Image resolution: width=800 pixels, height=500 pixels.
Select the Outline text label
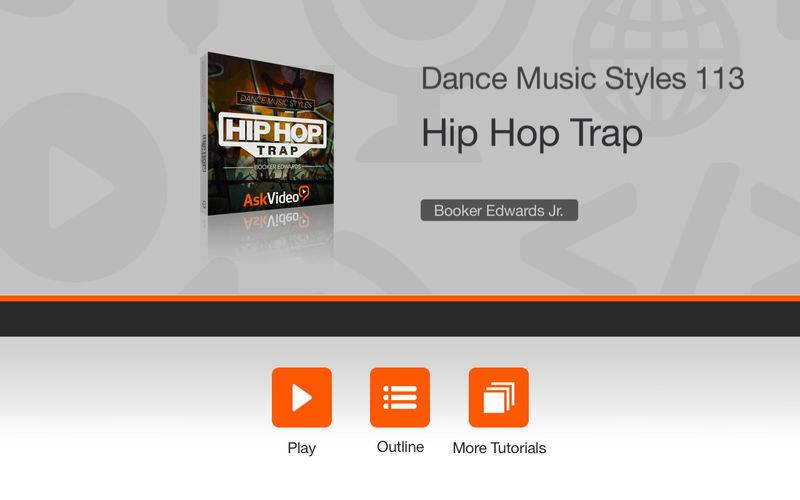coord(401,447)
